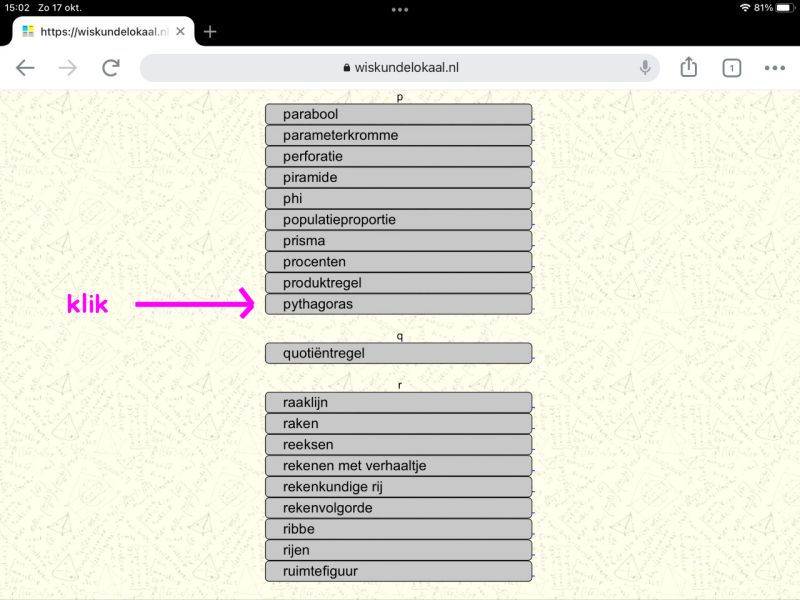The height and width of the screenshot is (600, 800).
Task: Open the parabool topic
Action: [x=398, y=114]
